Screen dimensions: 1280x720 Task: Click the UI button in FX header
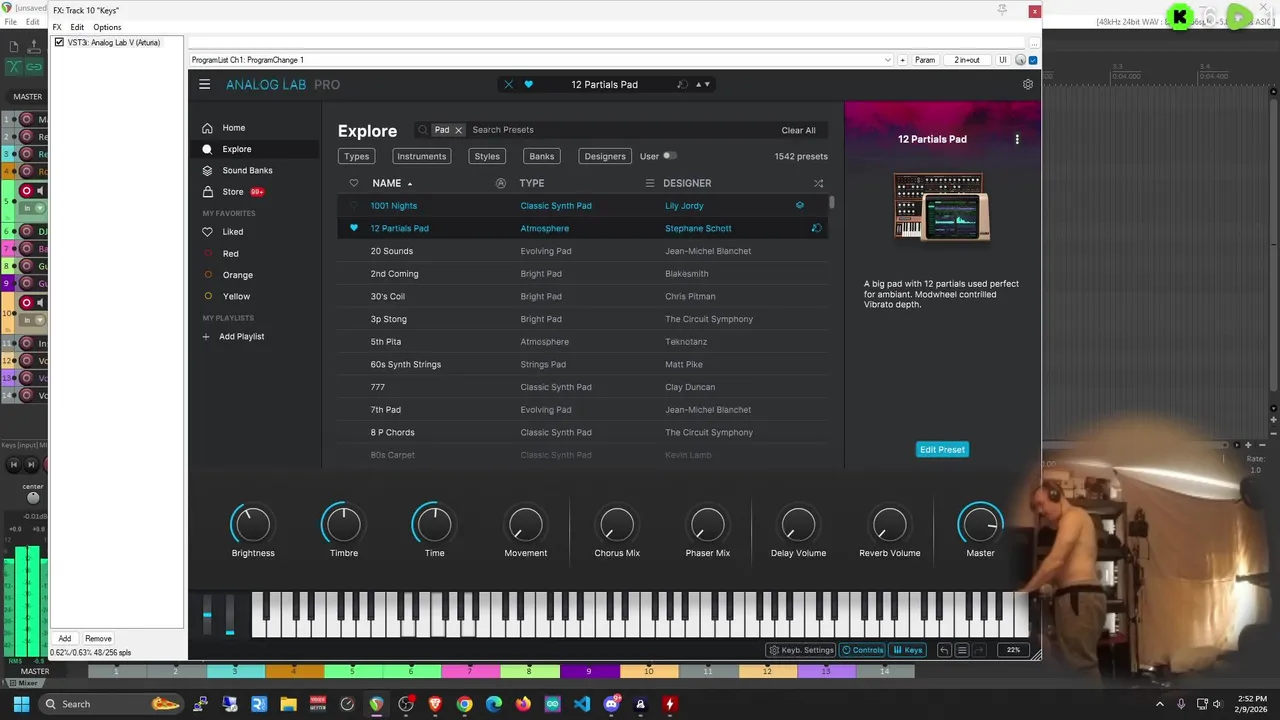[x=1003, y=60]
